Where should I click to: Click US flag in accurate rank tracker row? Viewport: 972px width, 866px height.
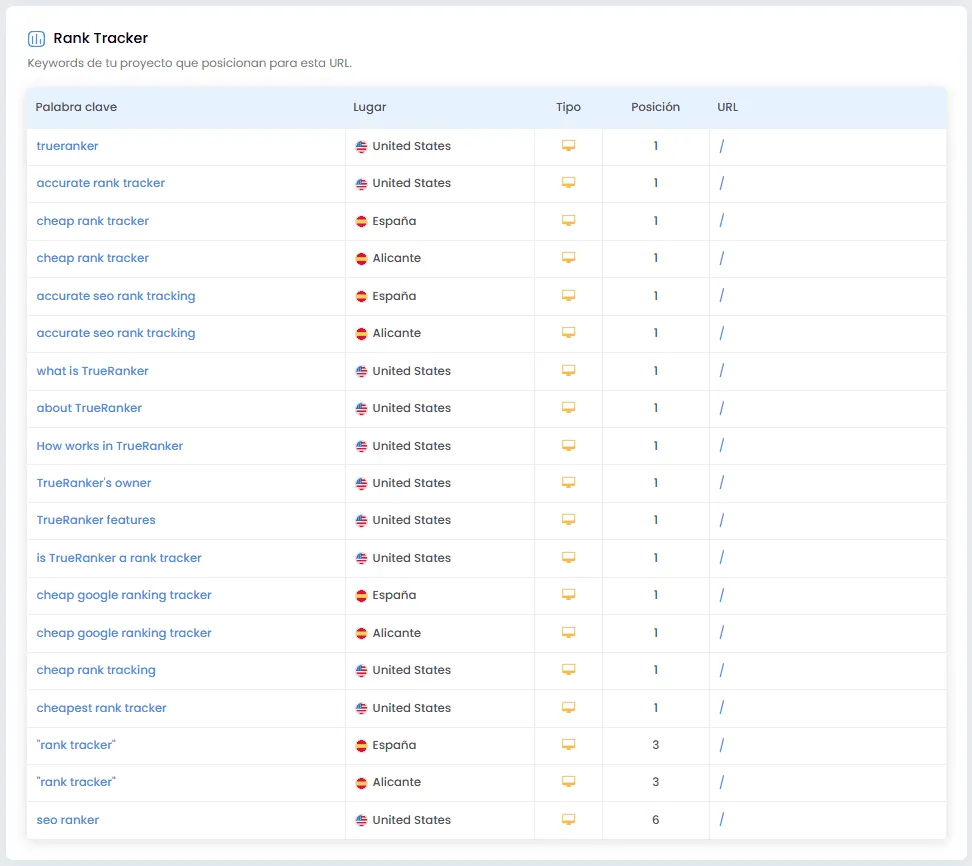click(361, 184)
